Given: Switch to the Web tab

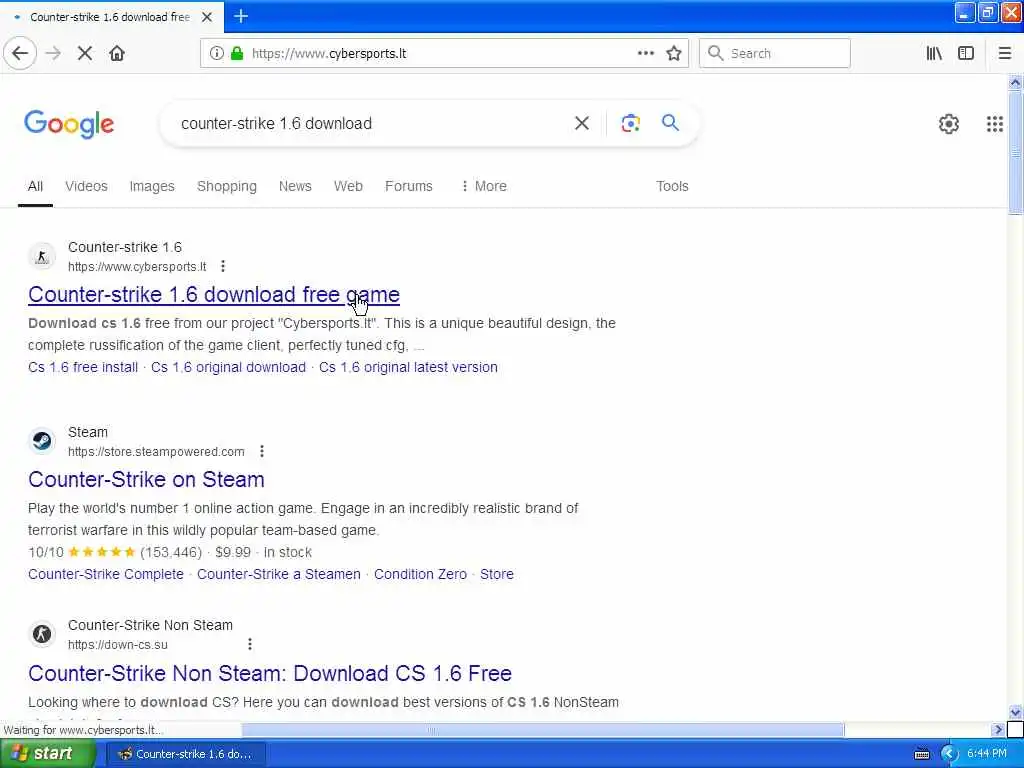Looking at the screenshot, I should [x=348, y=186].
